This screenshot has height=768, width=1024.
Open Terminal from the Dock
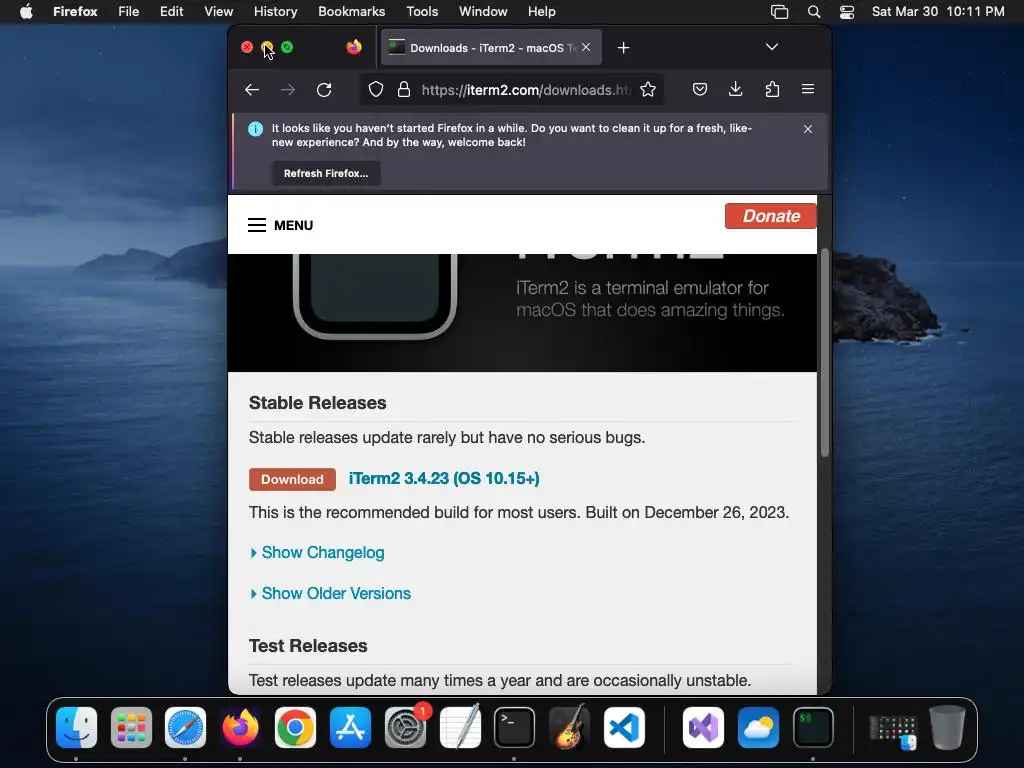(514, 728)
